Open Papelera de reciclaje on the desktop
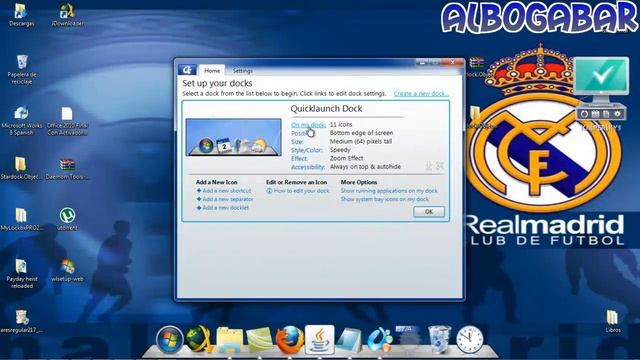This screenshot has height=360, width=640. point(22,69)
